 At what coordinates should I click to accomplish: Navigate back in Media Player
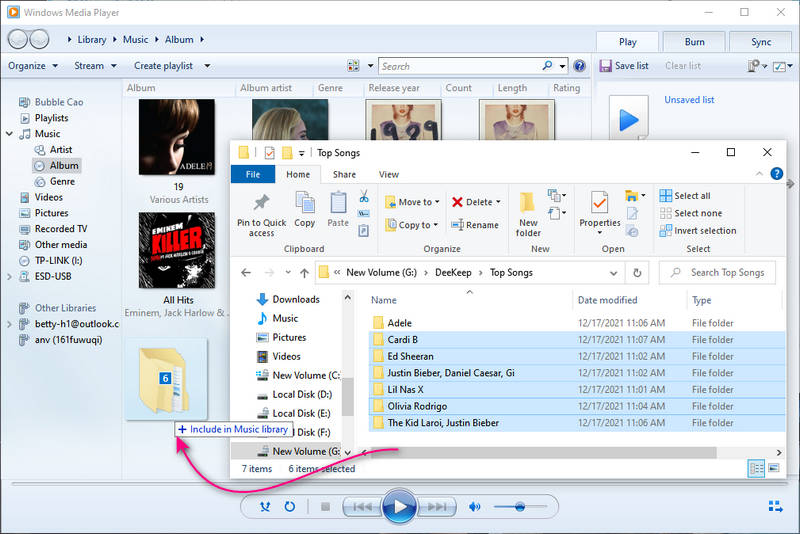click(x=18, y=39)
